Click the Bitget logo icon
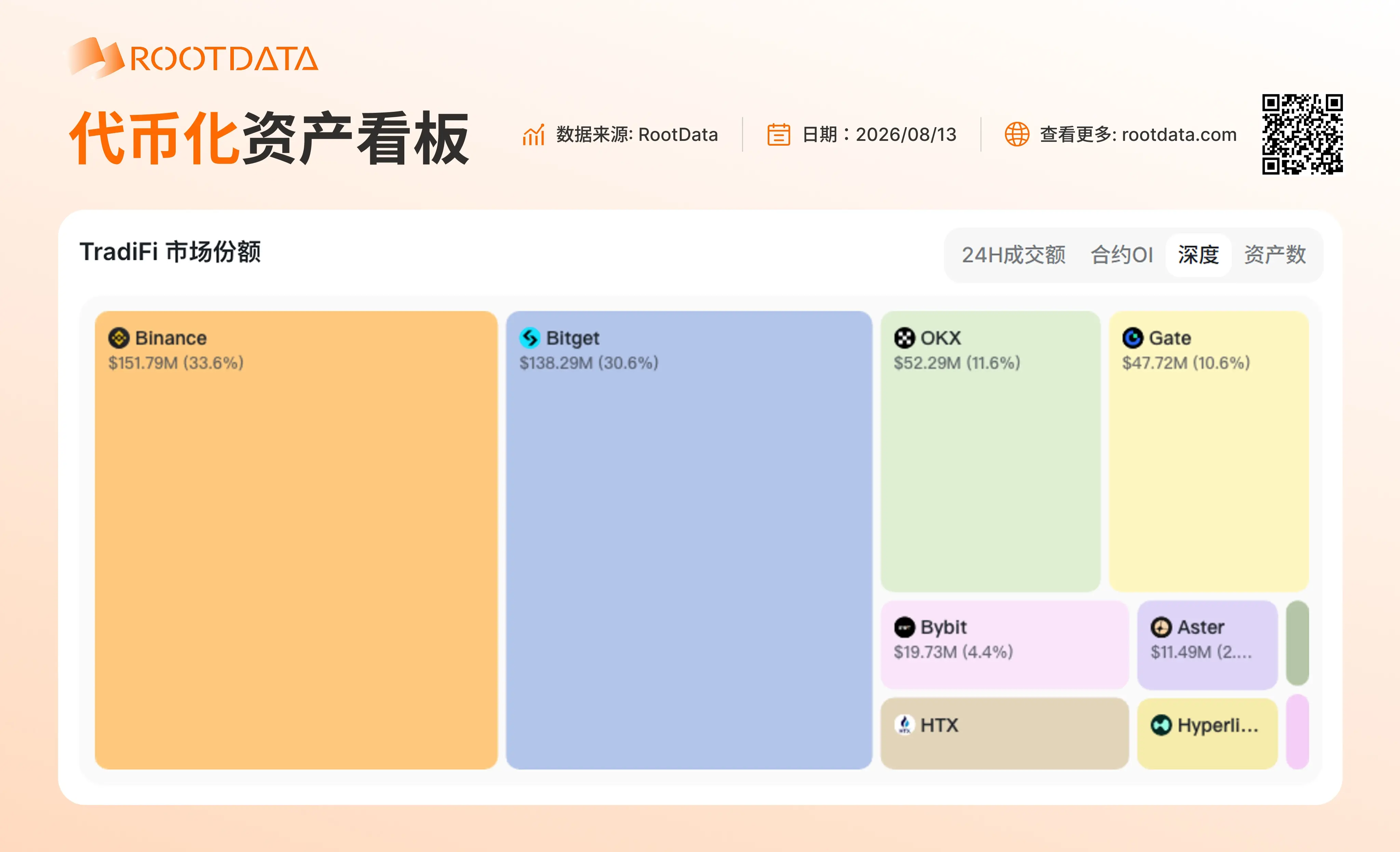The width and height of the screenshot is (1400, 852). [x=529, y=337]
